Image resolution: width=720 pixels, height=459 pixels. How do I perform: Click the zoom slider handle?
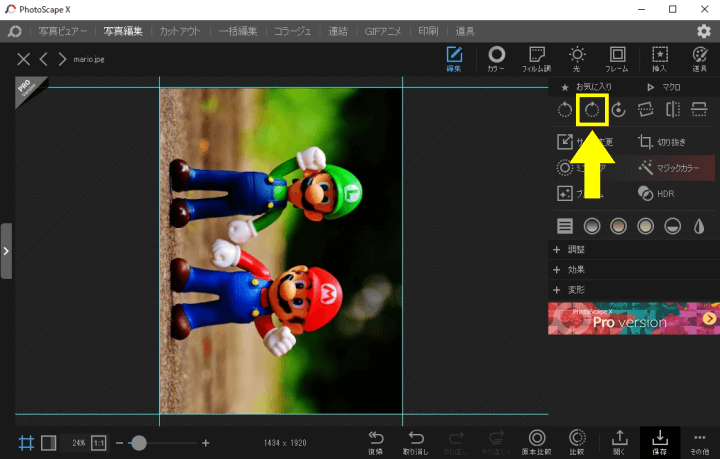138,443
